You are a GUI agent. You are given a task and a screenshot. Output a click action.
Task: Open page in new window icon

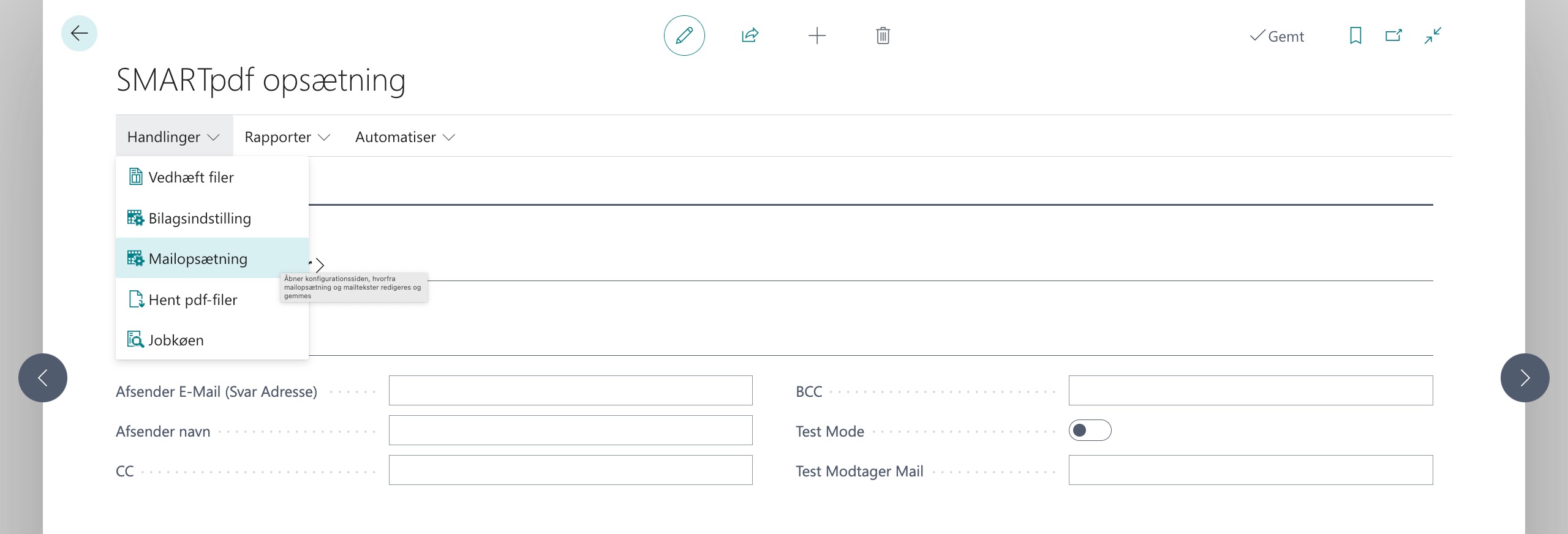(1393, 36)
